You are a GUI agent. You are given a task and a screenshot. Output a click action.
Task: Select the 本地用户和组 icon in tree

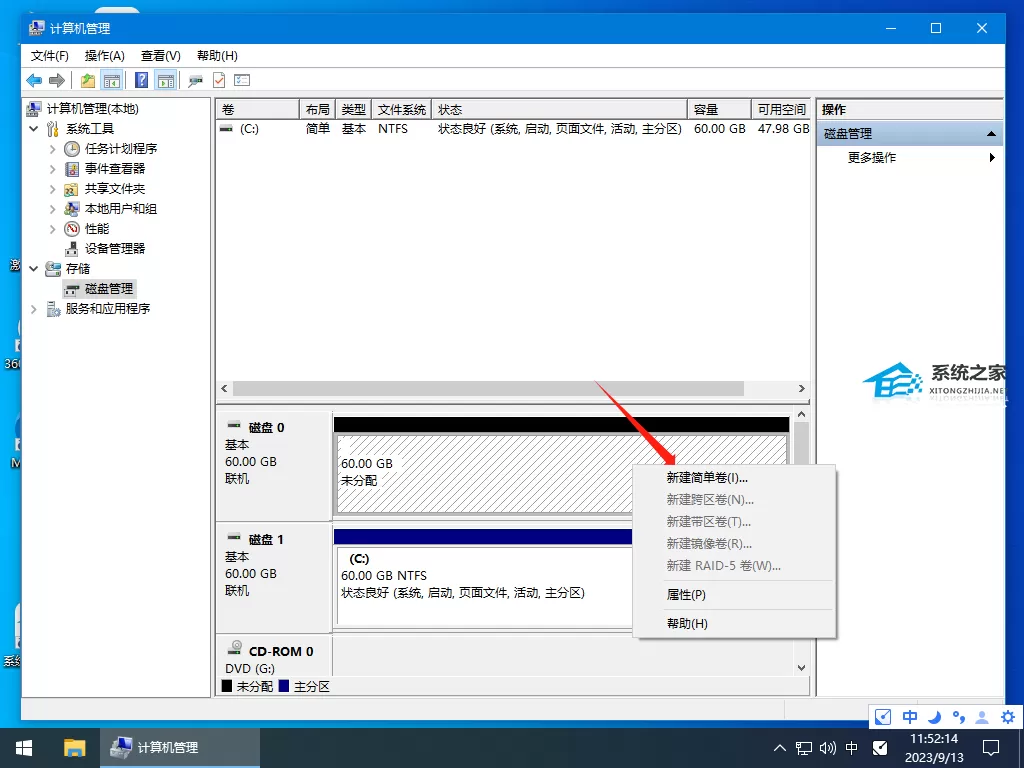pyautogui.click(x=72, y=209)
